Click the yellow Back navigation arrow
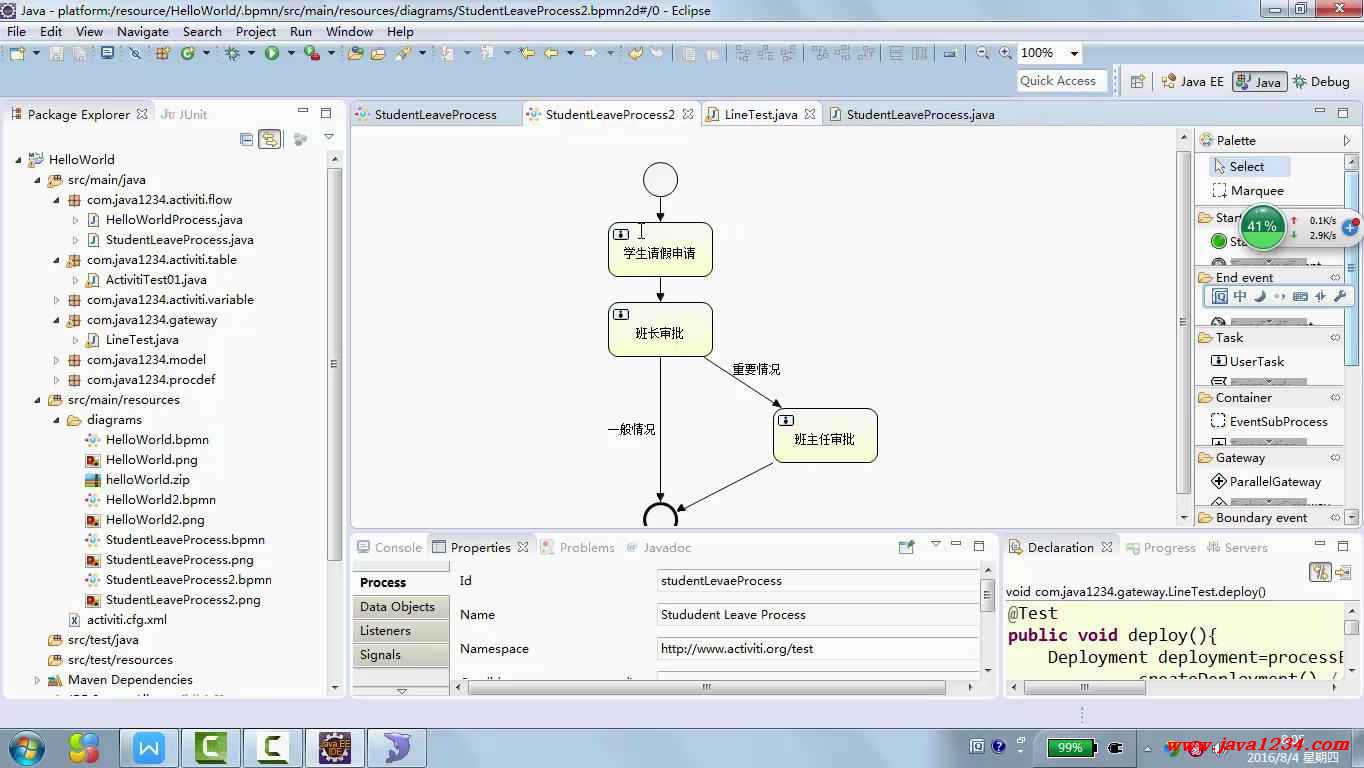1364x768 pixels. (550, 53)
